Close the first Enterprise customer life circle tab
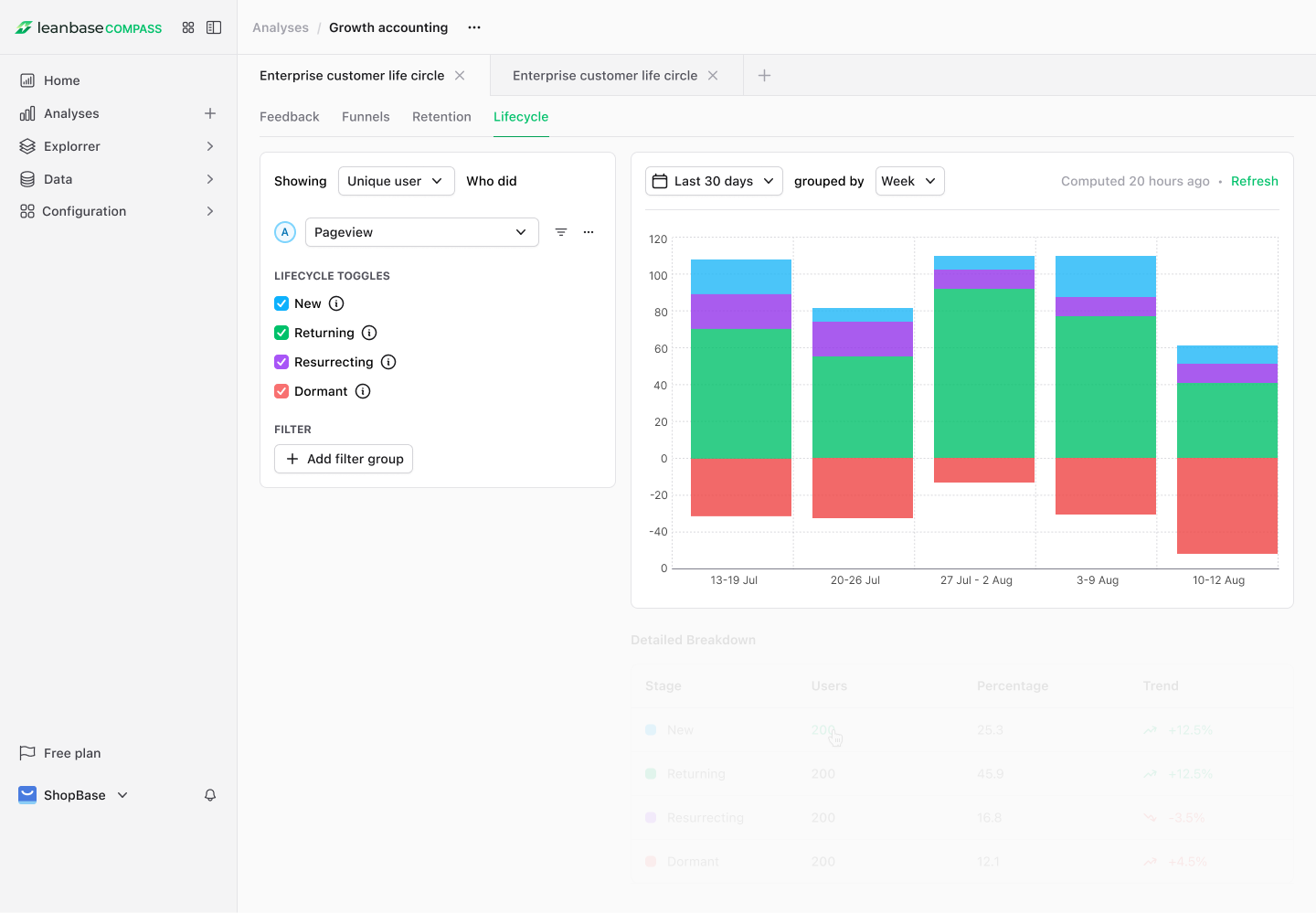The height and width of the screenshot is (913, 1316). click(460, 76)
